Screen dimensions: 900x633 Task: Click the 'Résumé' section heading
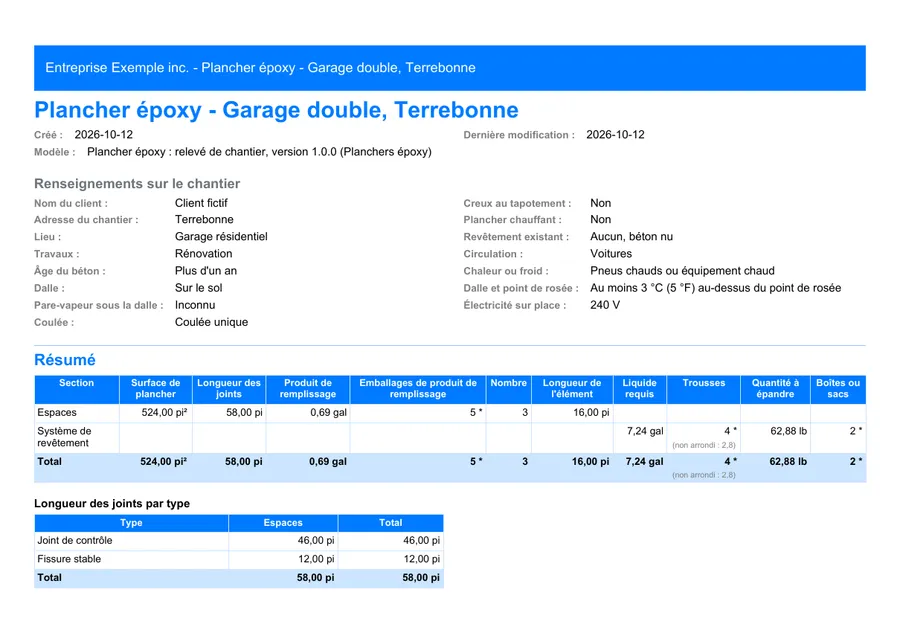65,360
